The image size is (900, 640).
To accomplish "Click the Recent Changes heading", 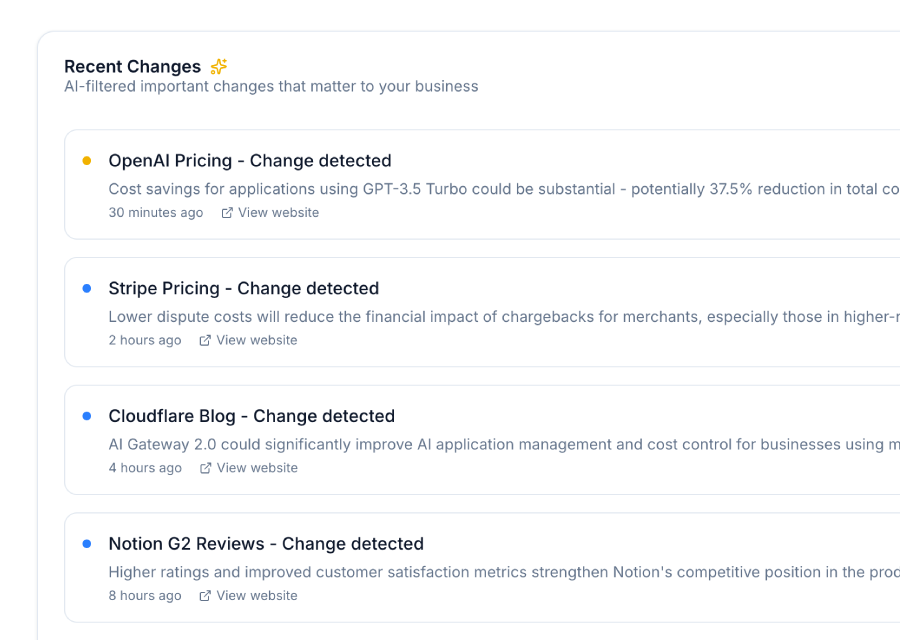I will pos(132,67).
